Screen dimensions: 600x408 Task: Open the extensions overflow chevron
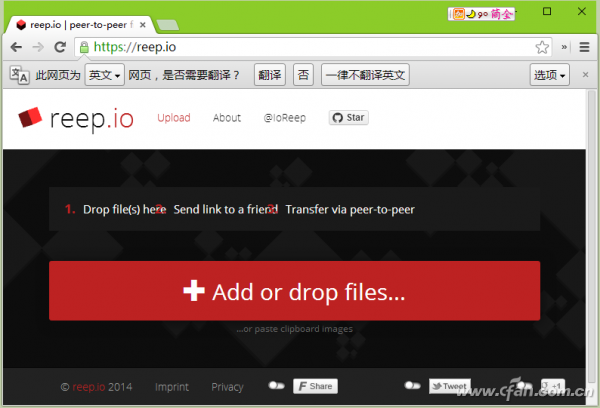tap(564, 47)
